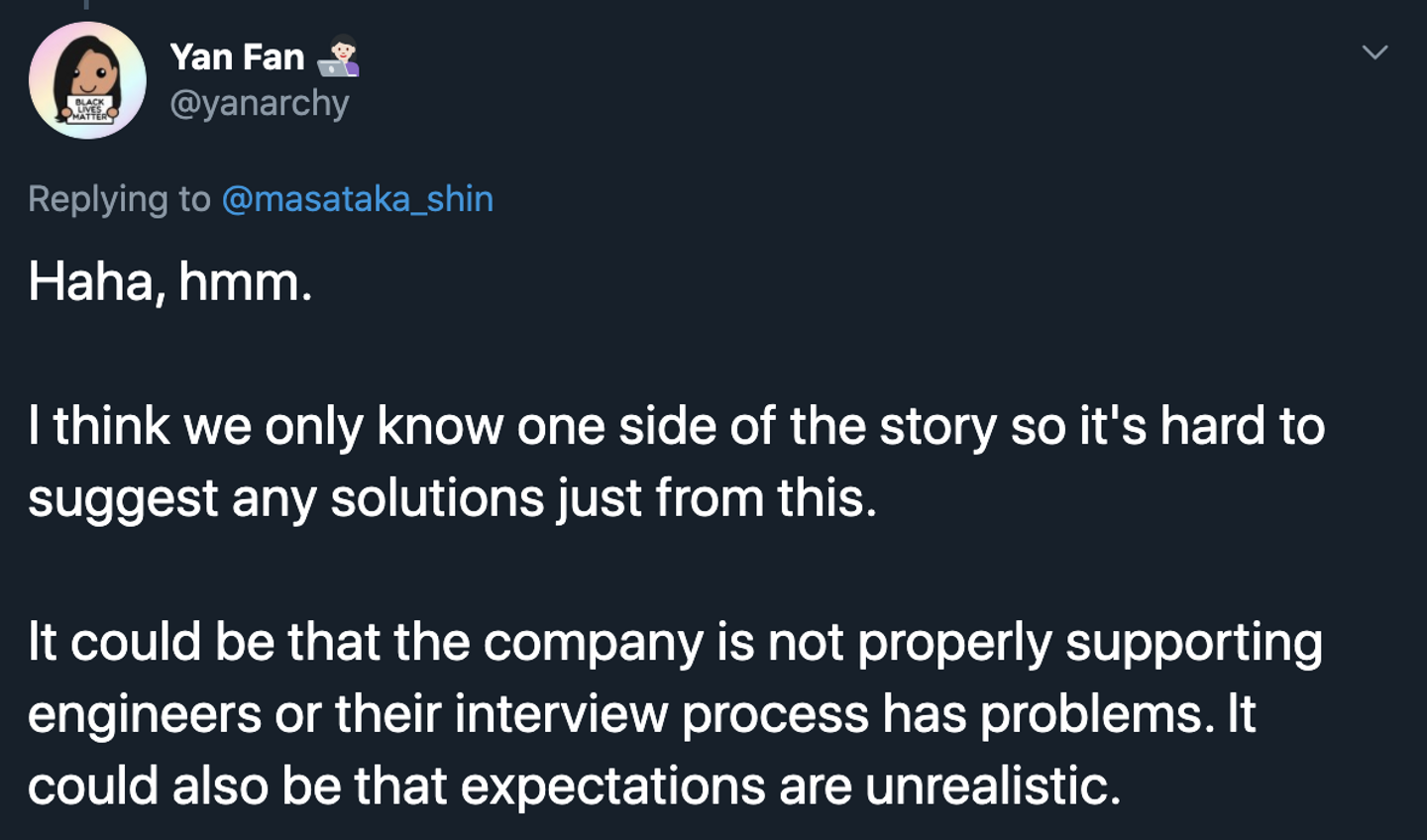1427x840 pixels.
Task: Click the line starting "I think we only know"
Action: click(676, 427)
